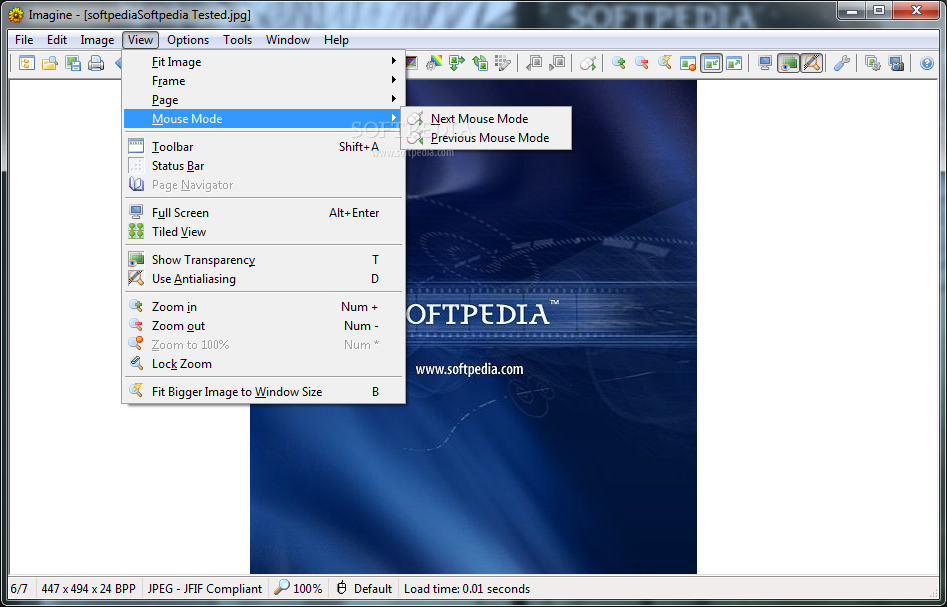Click the fit smaller image expand toolbar icon
947x607 pixels.
(x=734, y=63)
